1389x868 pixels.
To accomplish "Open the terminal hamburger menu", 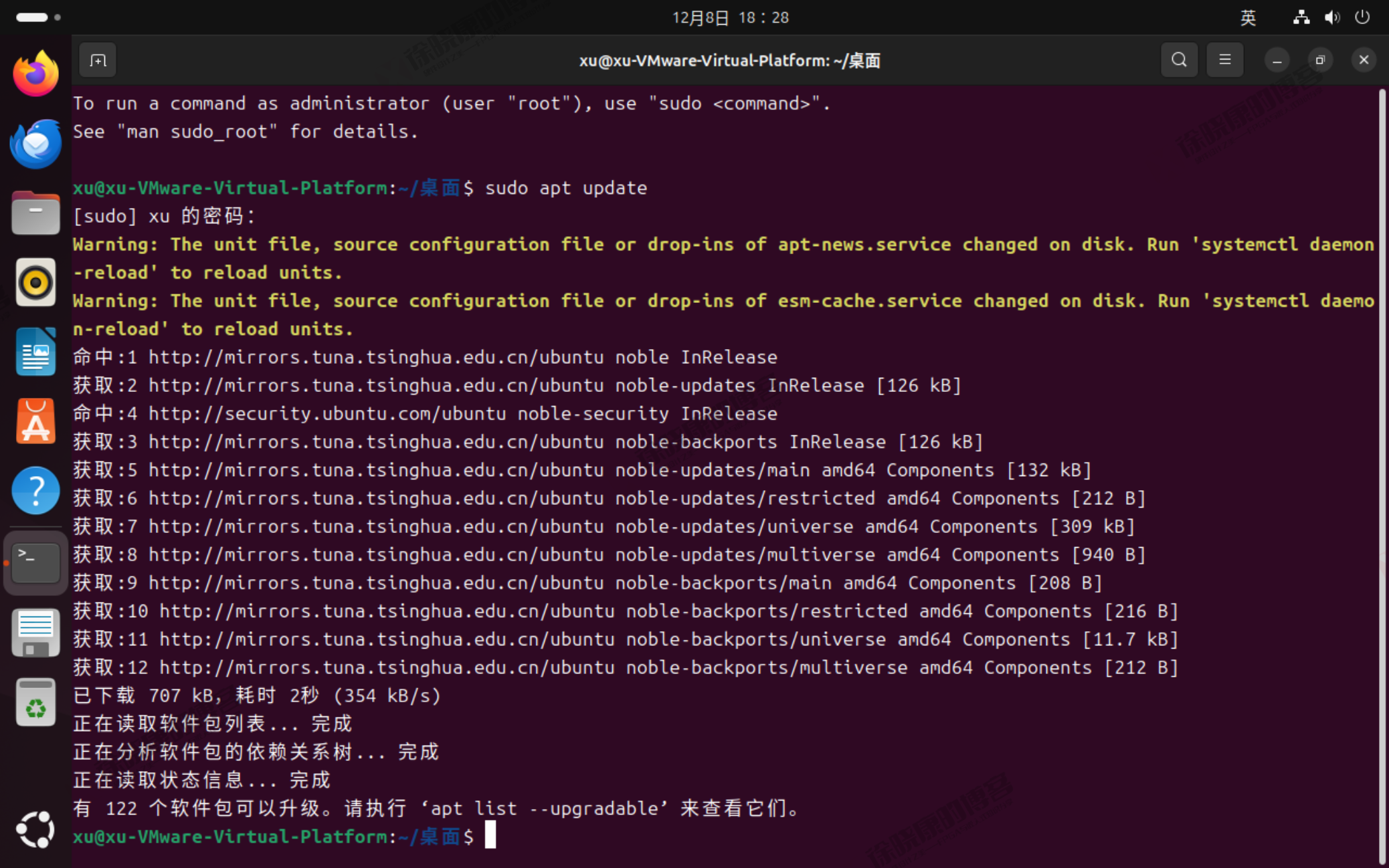I will click(x=1225, y=60).
